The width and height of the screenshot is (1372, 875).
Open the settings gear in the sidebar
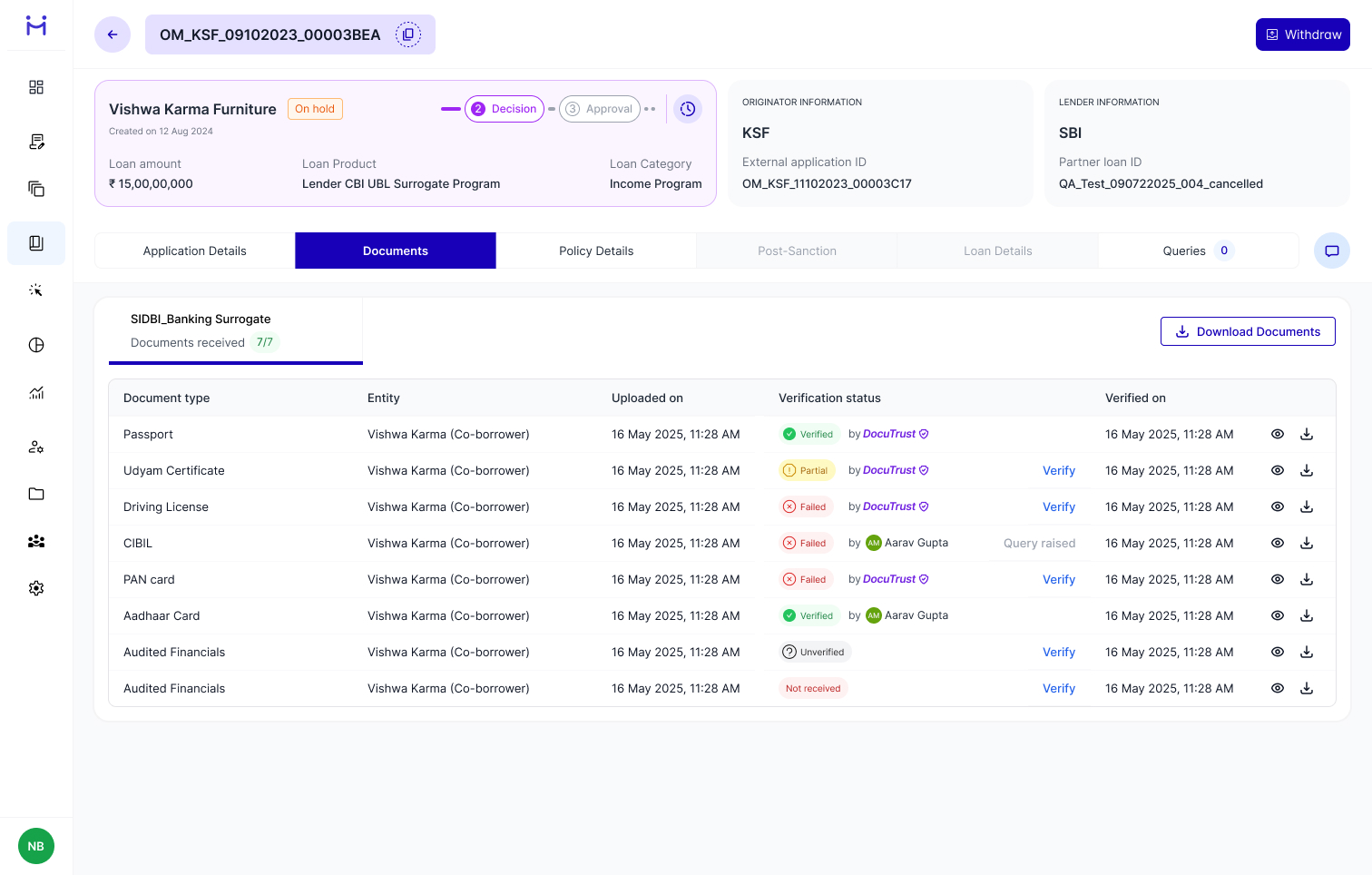point(36,587)
